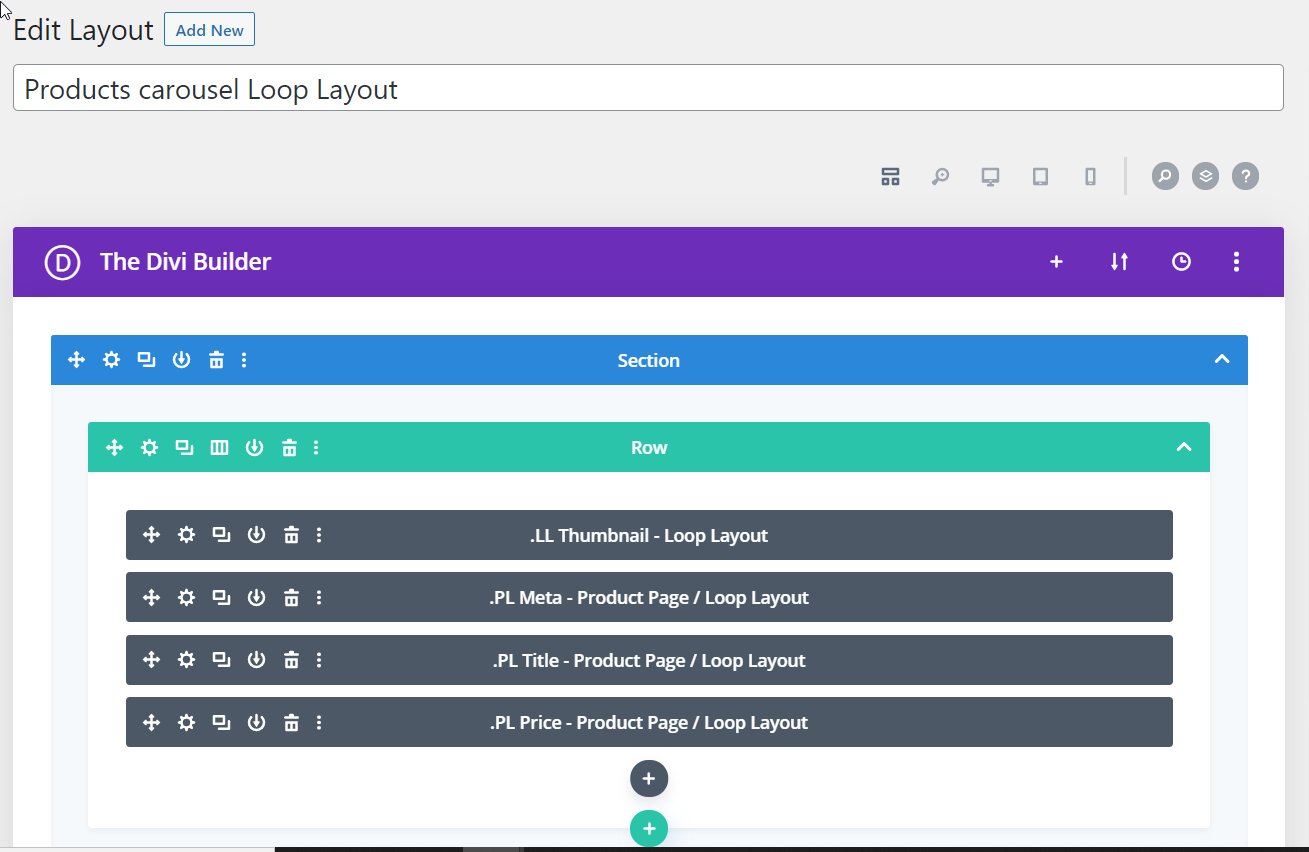The width and height of the screenshot is (1309, 852).
Task: Open editing history clock icon
Action: click(x=1181, y=262)
